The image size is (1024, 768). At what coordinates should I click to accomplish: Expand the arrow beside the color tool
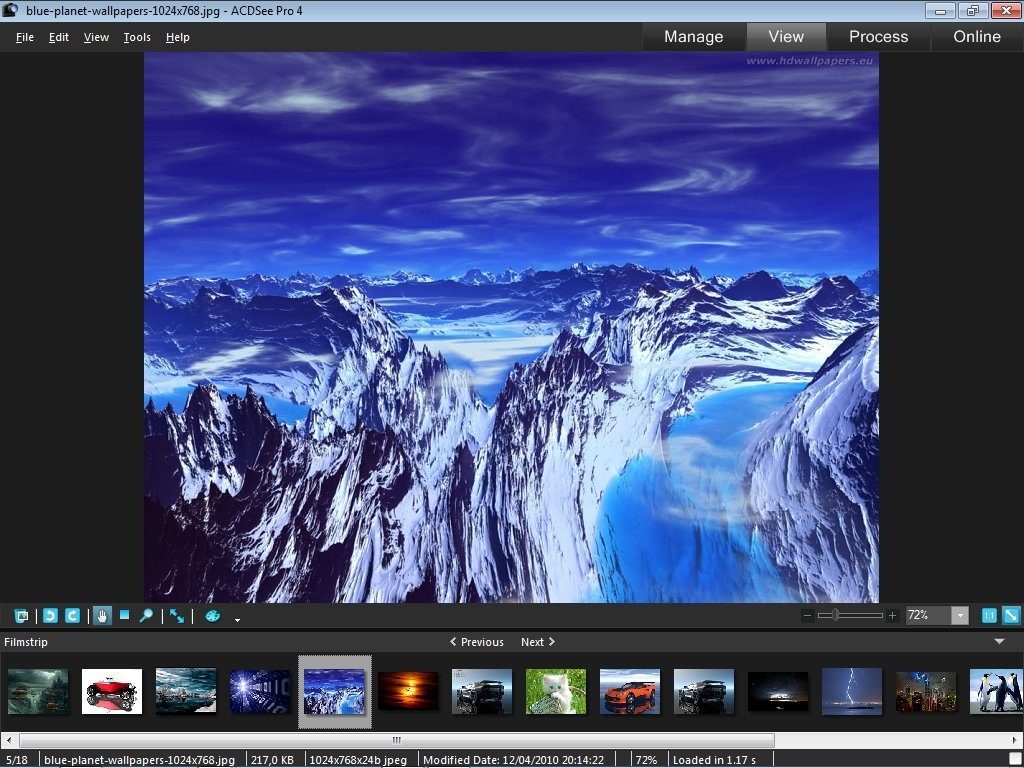[x=236, y=618]
